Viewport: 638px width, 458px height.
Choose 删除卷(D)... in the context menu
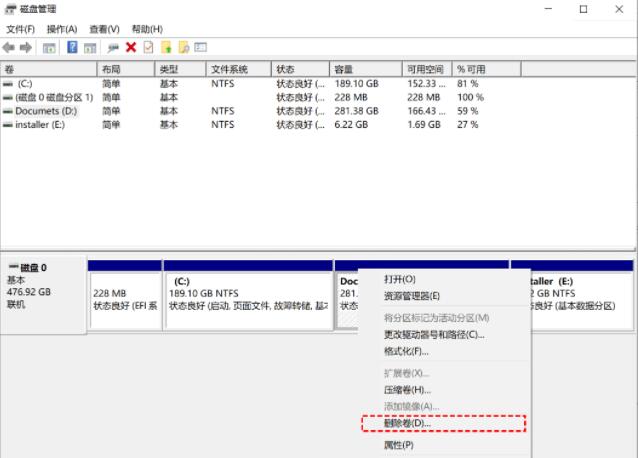(407, 424)
